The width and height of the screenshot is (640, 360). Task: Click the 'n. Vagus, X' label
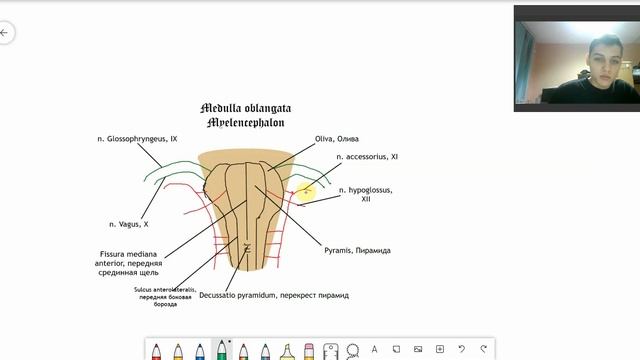[129, 224]
